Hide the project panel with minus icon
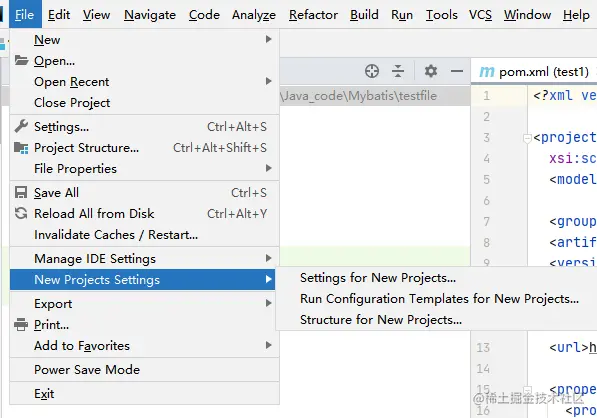Viewport: 597px width, 418px height. pos(457,71)
